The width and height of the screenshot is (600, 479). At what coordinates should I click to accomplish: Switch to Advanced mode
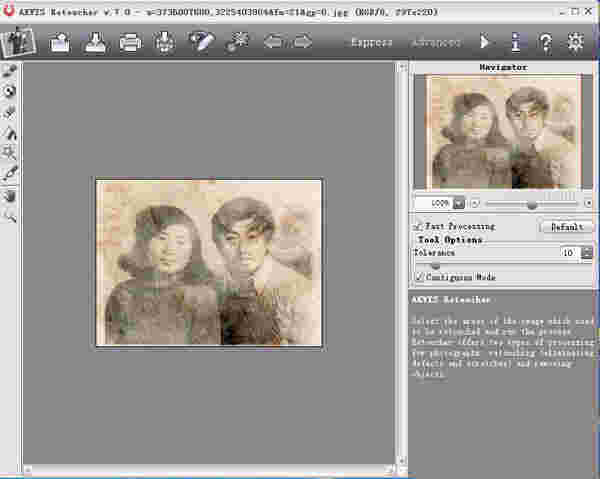pos(435,43)
